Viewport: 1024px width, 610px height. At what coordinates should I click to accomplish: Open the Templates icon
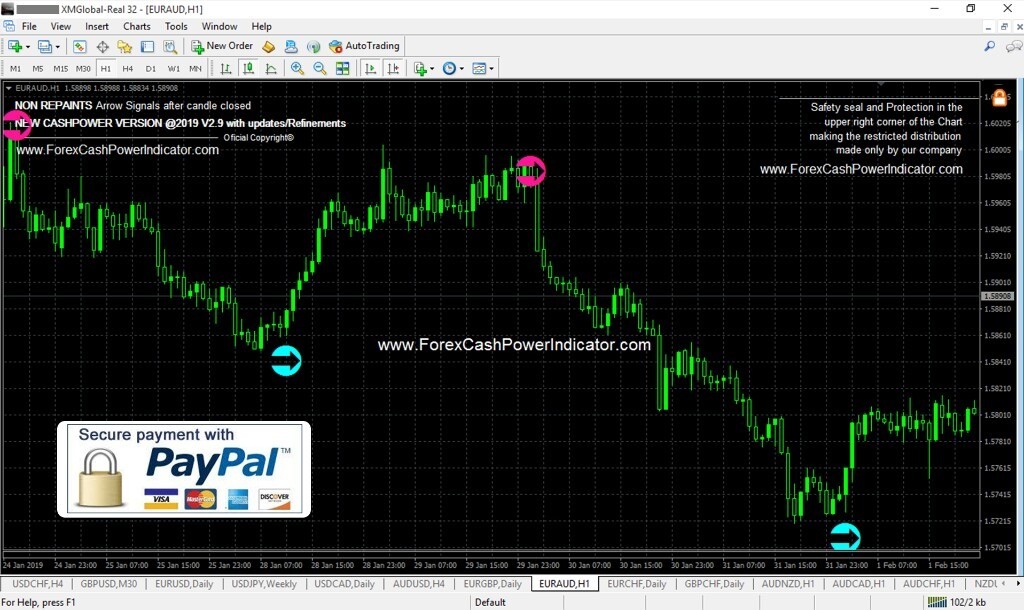click(x=479, y=69)
